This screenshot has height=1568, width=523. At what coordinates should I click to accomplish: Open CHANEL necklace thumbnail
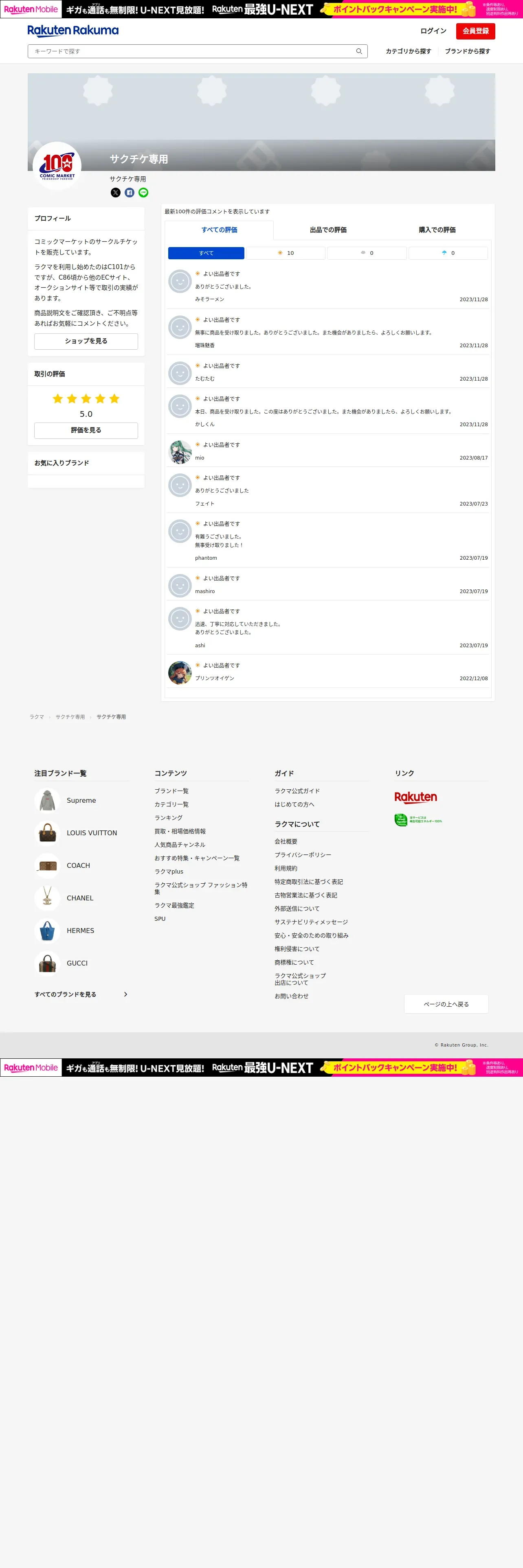tap(48, 898)
